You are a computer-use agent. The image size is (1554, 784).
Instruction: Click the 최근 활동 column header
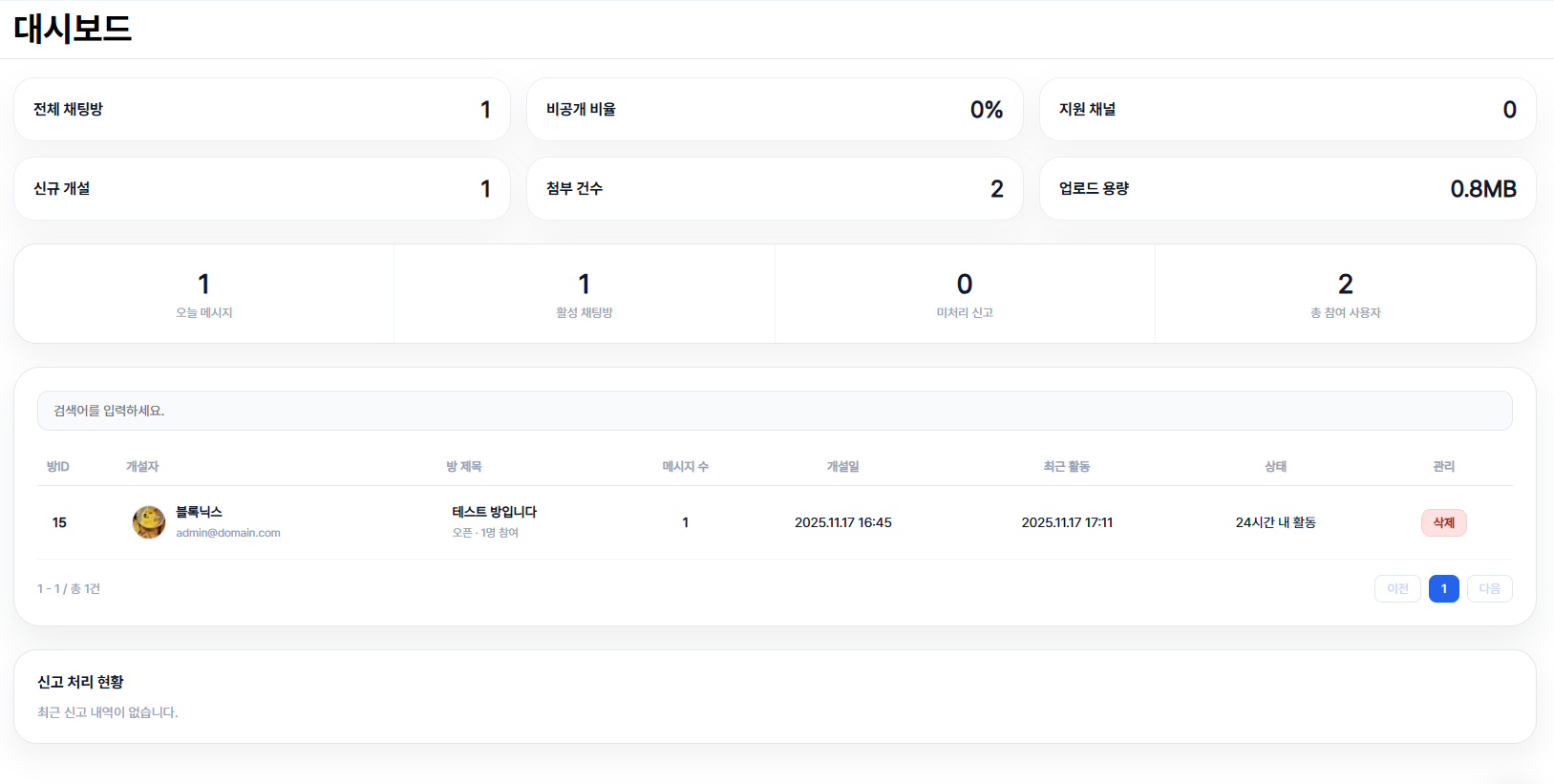(1066, 466)
